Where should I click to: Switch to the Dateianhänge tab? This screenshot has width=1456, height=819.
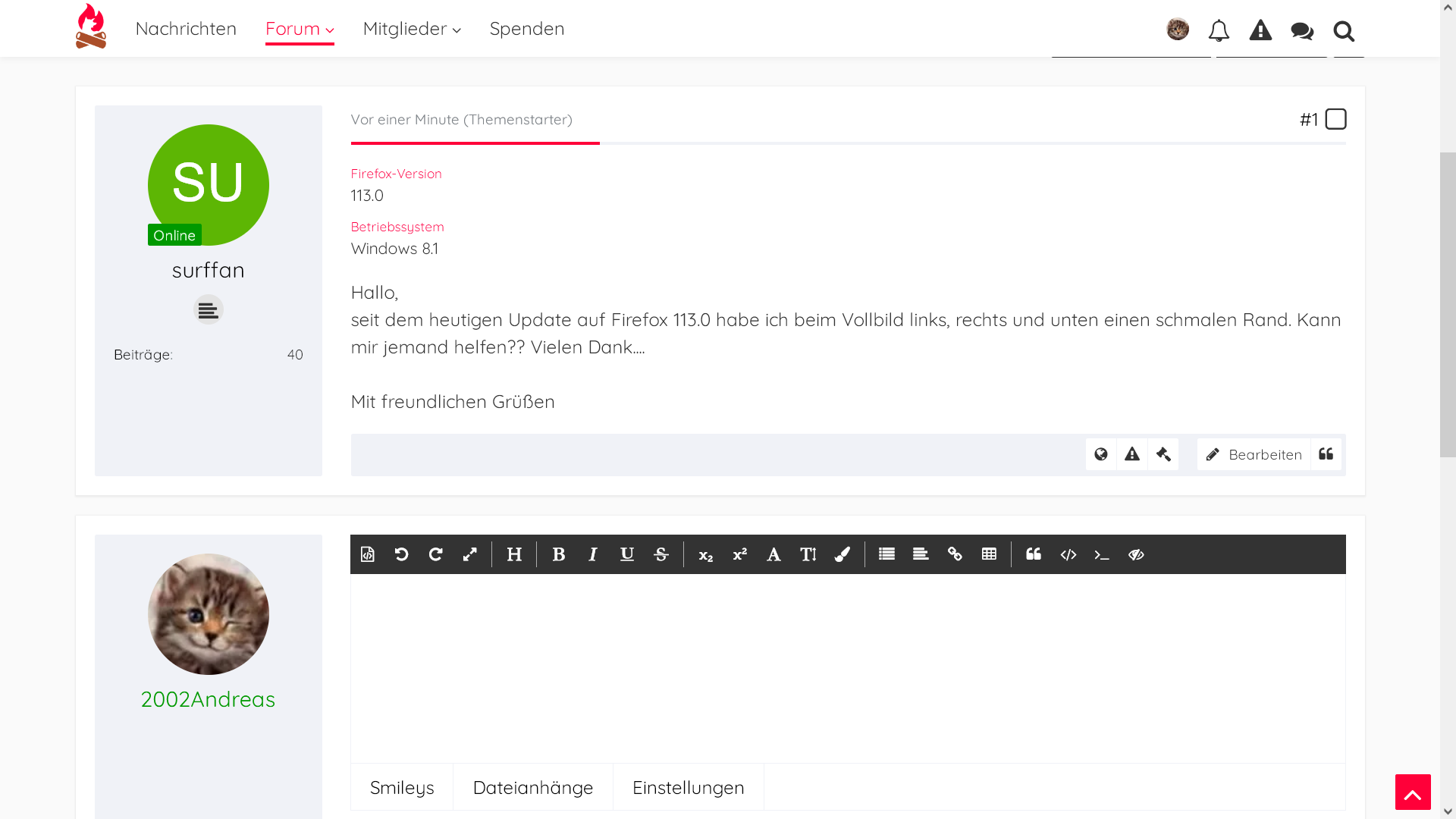pos(533,787)
